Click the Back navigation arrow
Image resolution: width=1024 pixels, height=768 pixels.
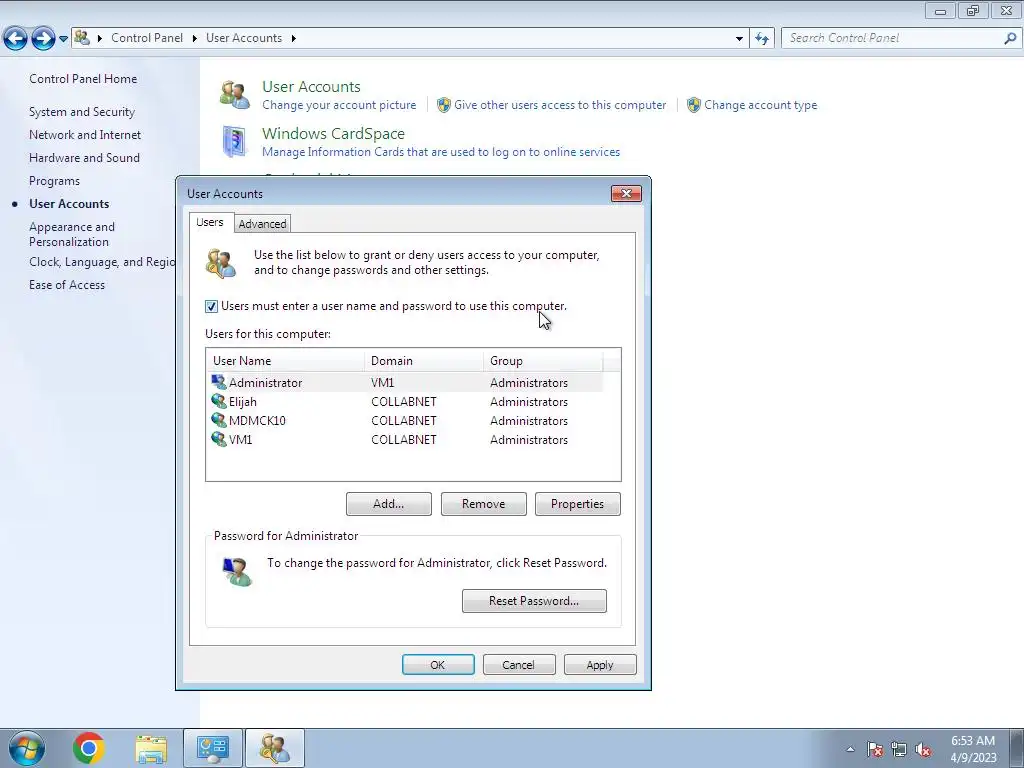pos(16,39)
